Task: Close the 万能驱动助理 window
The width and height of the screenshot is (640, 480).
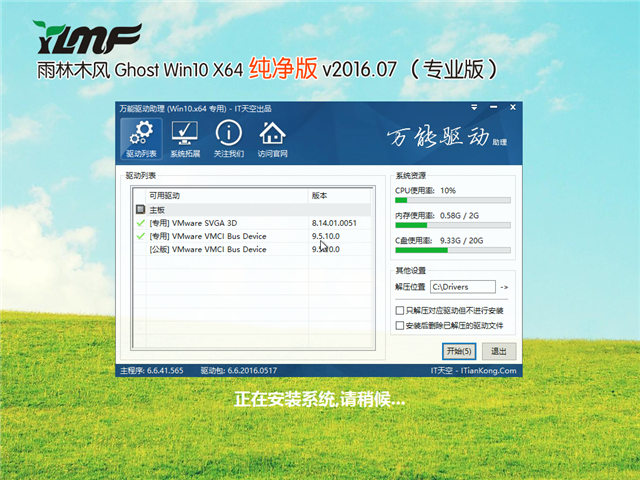Action: [513, 107]
